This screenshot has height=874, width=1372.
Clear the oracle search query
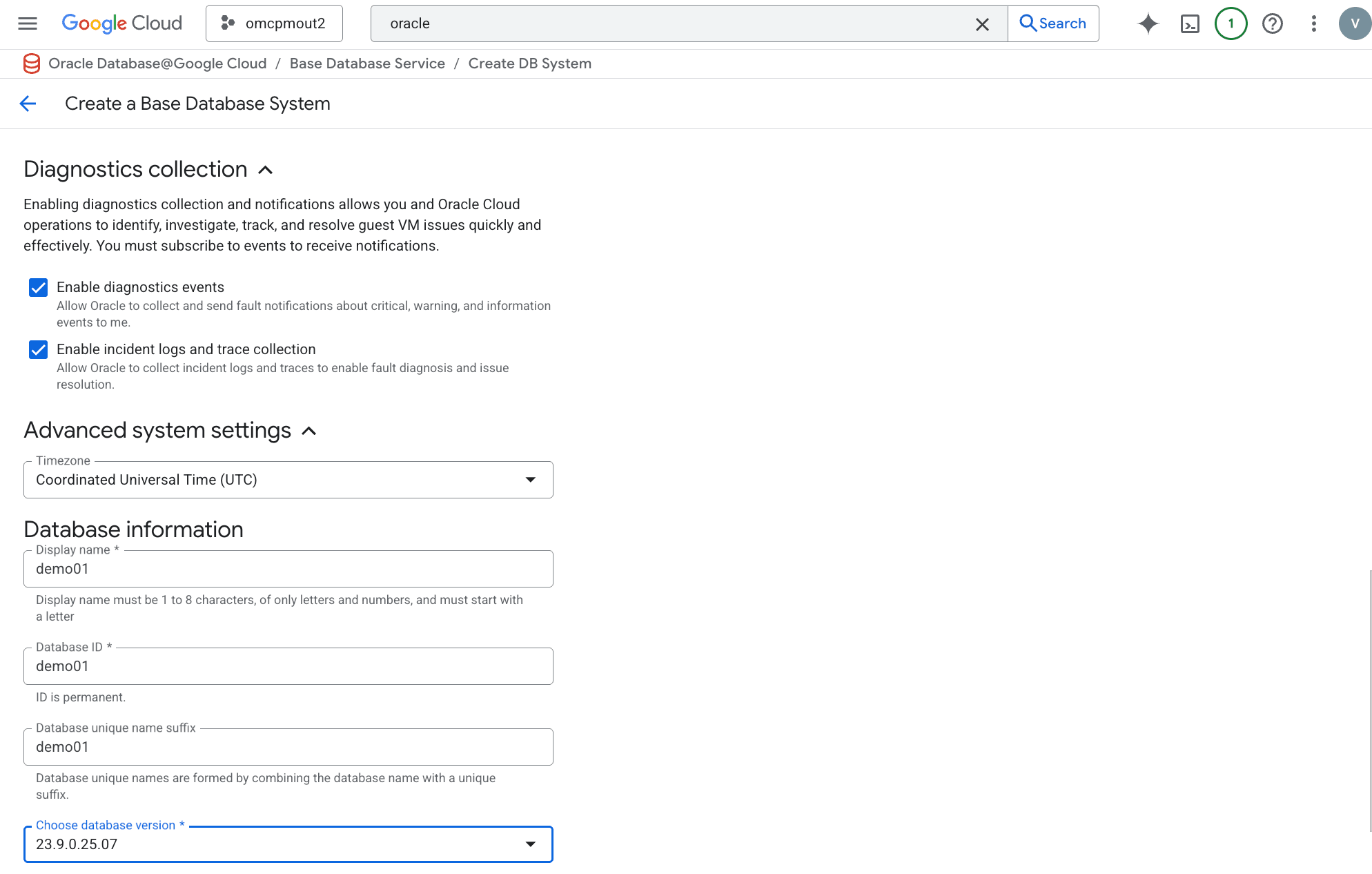982,23
